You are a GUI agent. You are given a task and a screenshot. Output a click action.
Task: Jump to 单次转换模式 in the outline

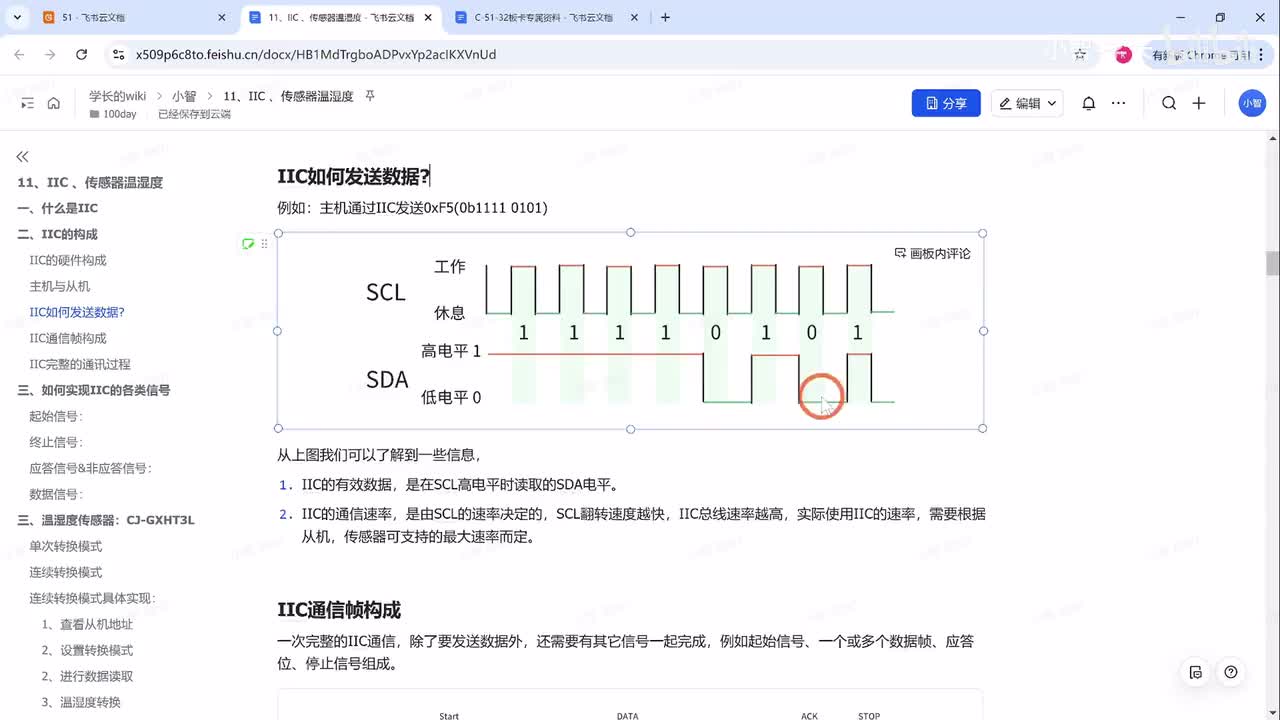[66, 546]
